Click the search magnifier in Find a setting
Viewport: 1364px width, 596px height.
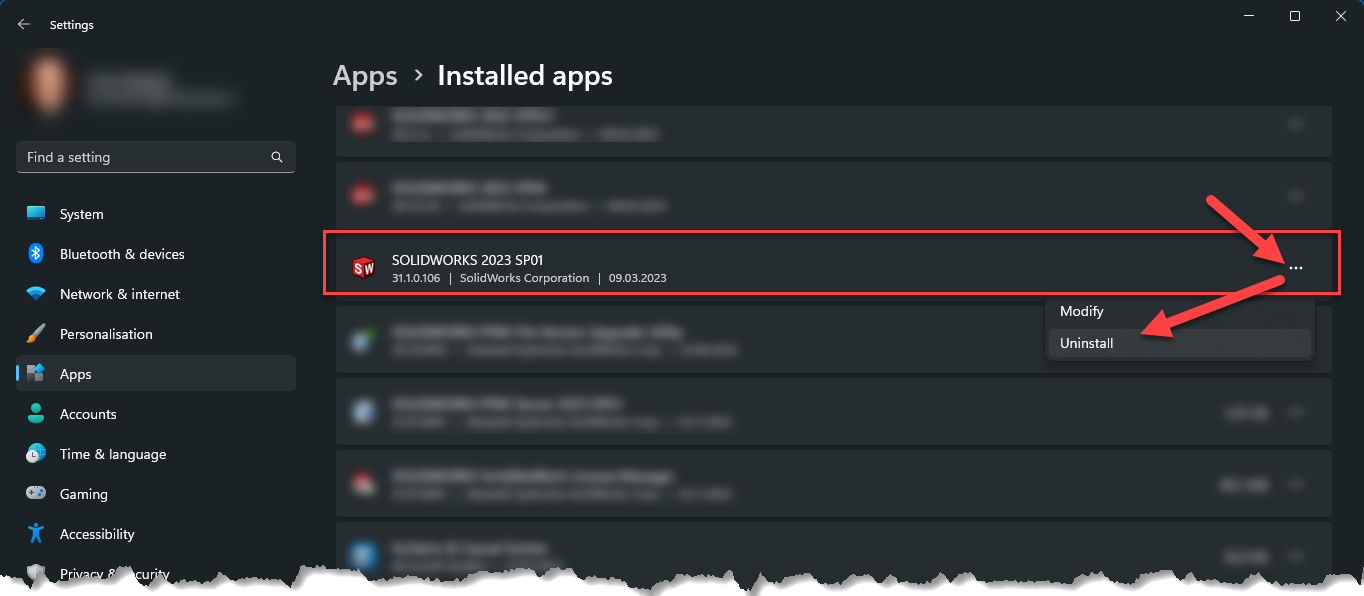pyautogui.click(x=277, y=157)
